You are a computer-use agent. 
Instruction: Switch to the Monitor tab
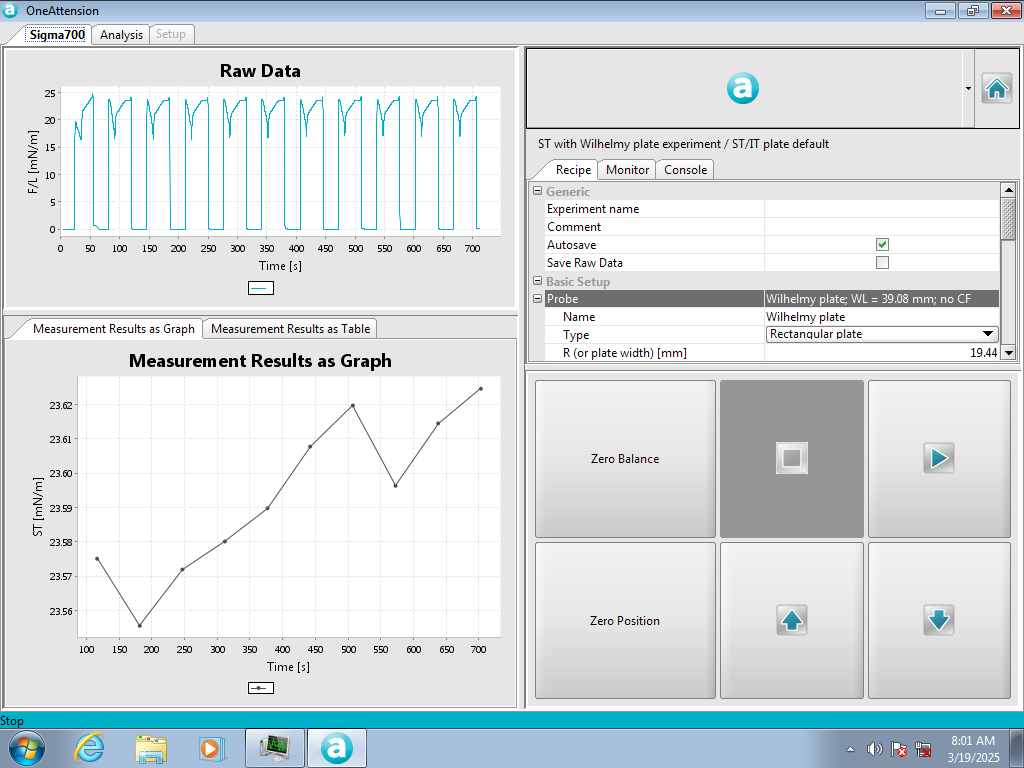(627, 170)
